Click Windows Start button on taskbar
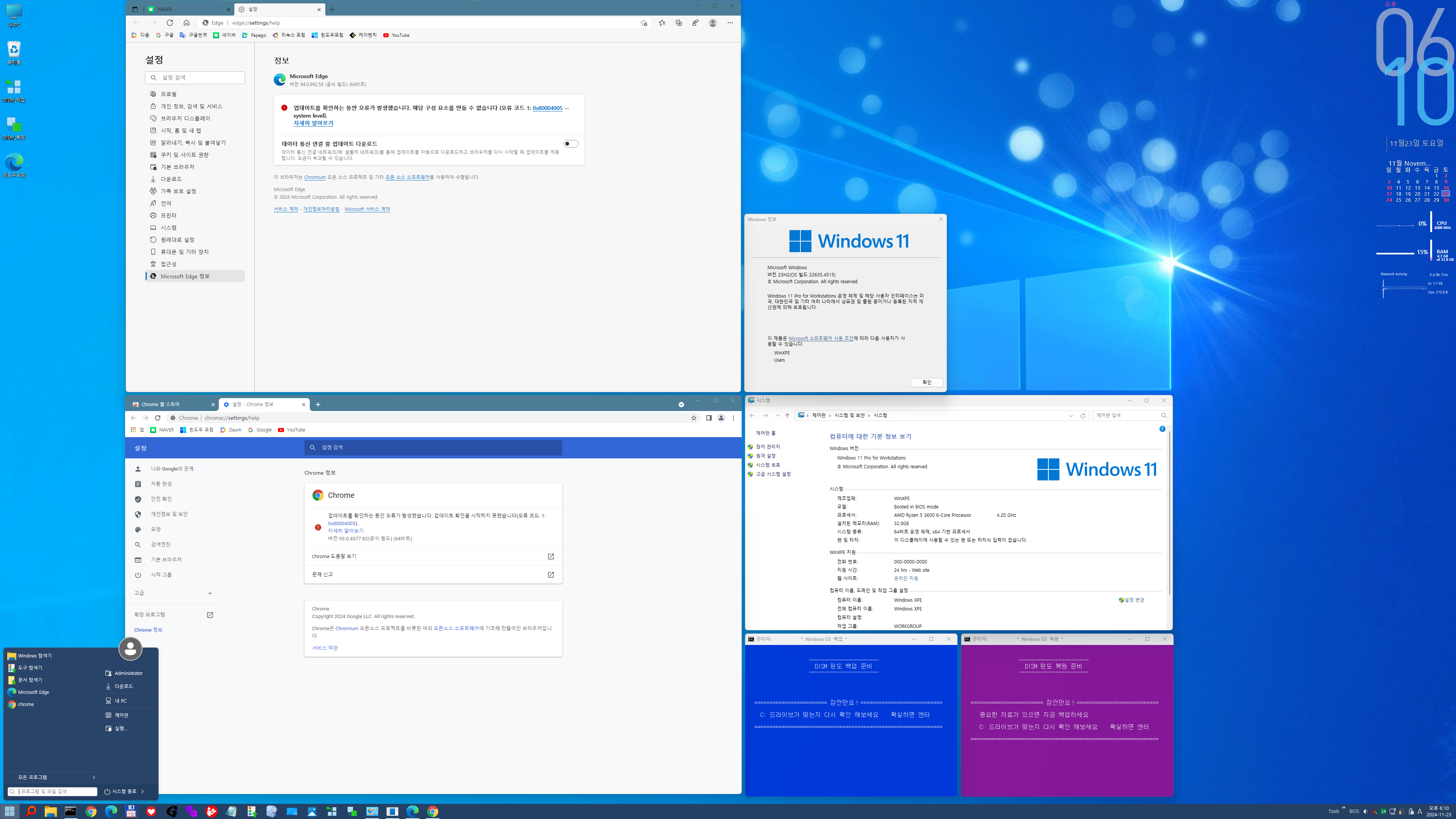 tap(9, 811)
